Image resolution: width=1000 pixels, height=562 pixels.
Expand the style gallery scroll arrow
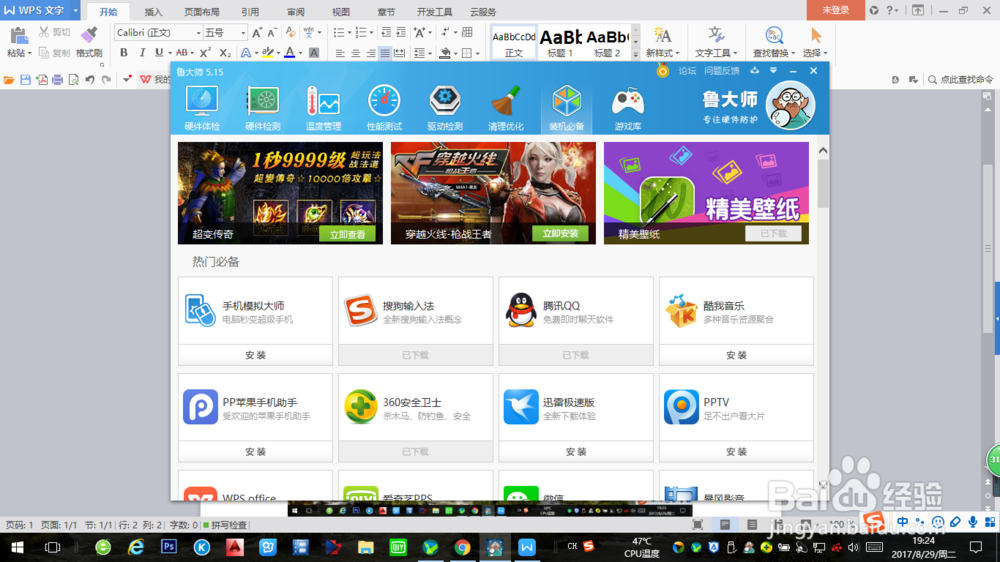[x=635, y=55]
